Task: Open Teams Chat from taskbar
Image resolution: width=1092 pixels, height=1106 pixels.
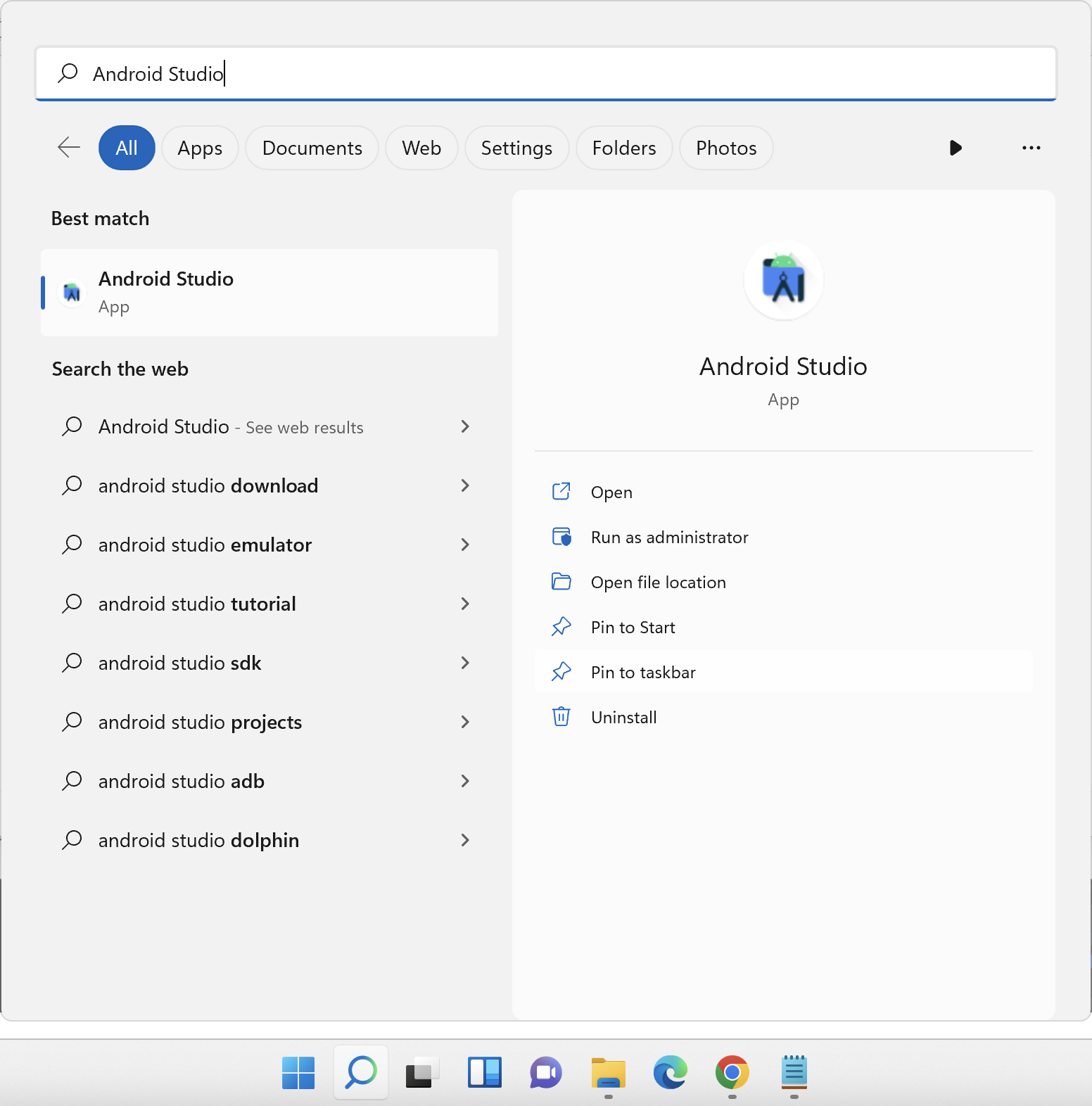Action: (546, 1073)
